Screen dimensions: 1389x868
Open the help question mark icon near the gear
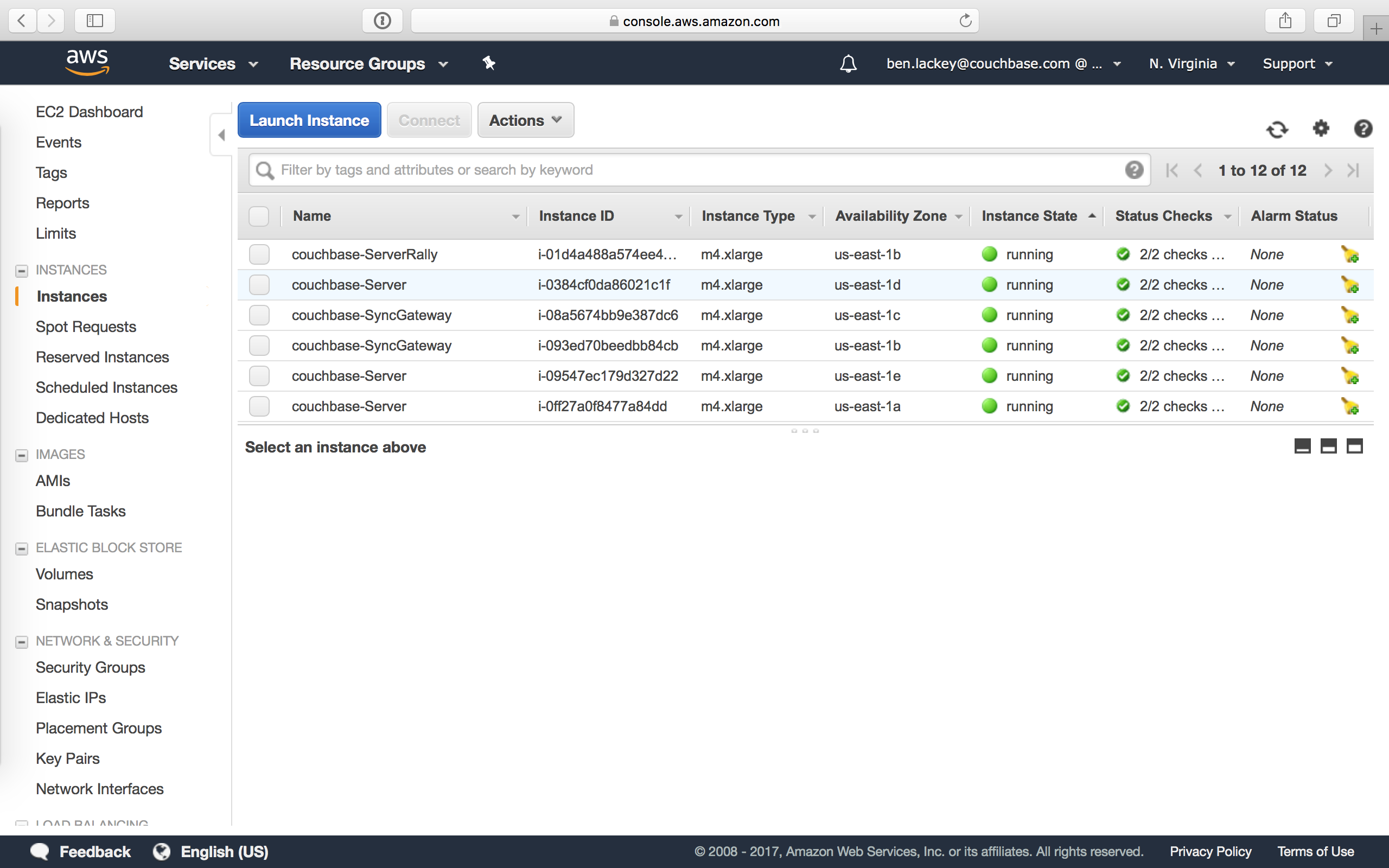1362,129
